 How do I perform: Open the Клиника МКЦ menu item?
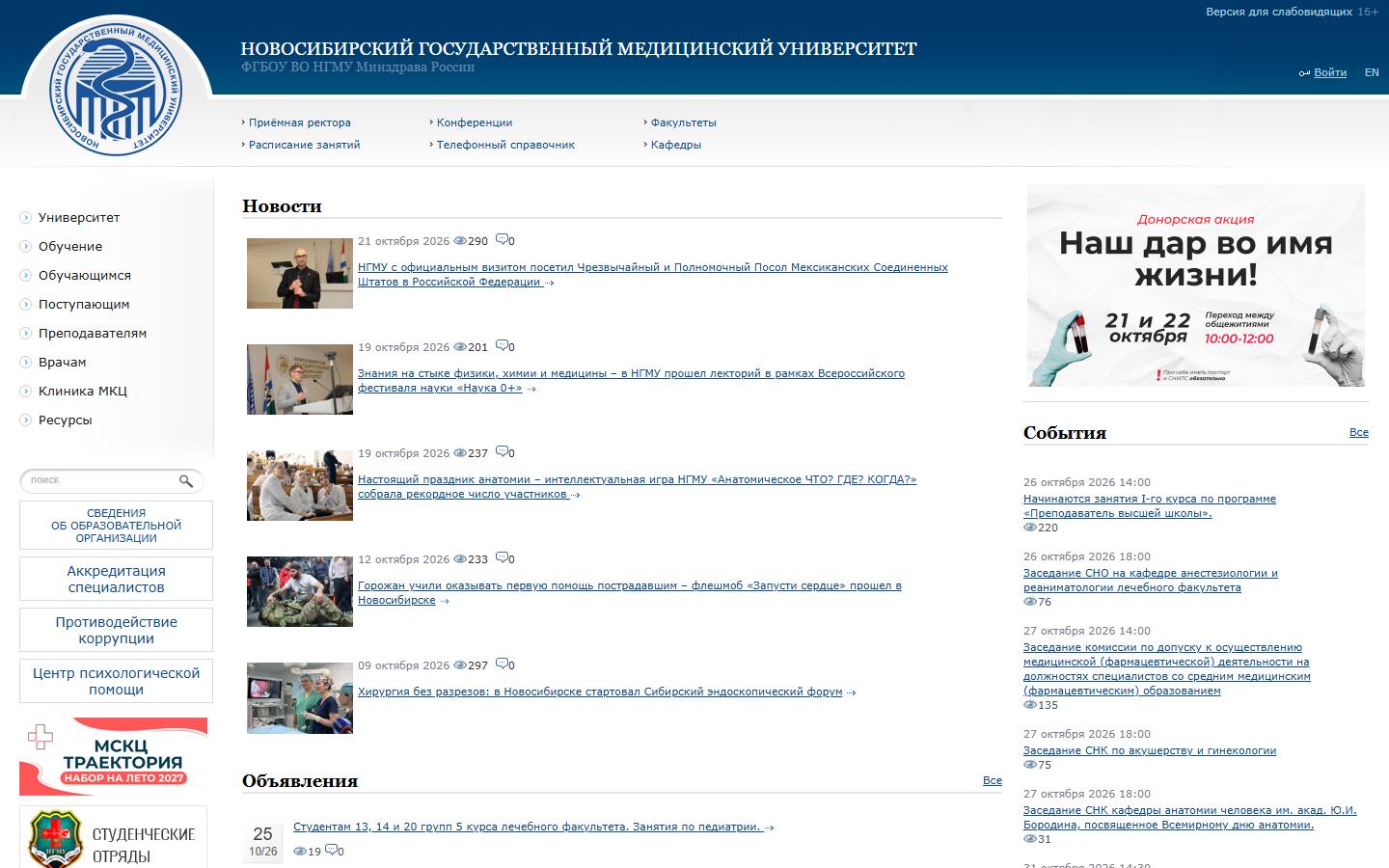coord(82,391)
